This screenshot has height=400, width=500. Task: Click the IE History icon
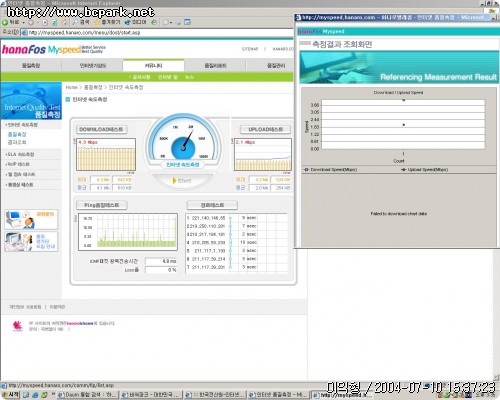point(154,22)
